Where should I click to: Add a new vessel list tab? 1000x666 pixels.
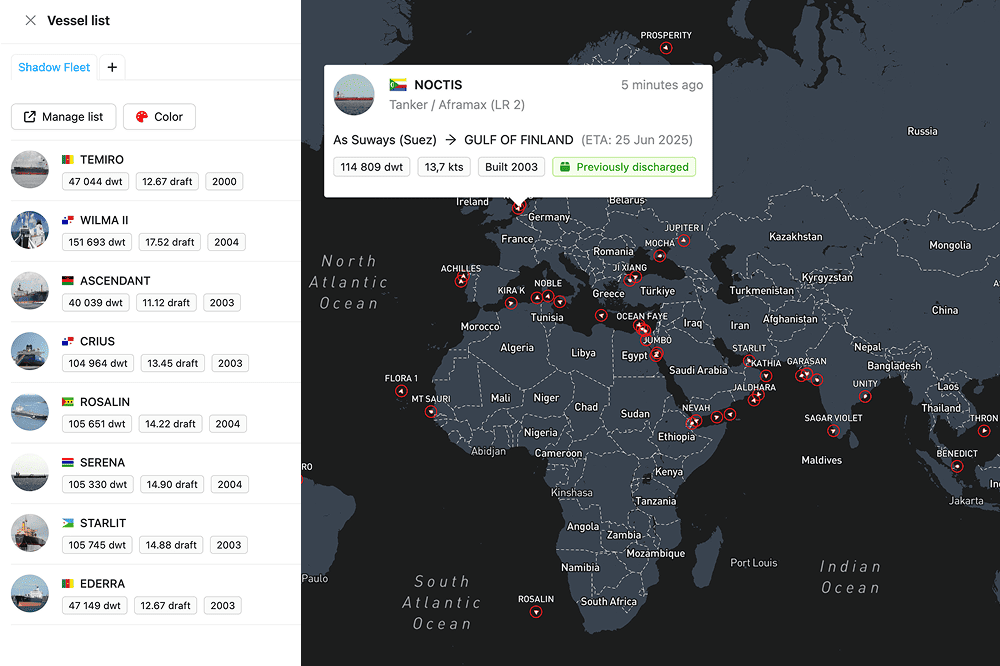coord(112,67)
